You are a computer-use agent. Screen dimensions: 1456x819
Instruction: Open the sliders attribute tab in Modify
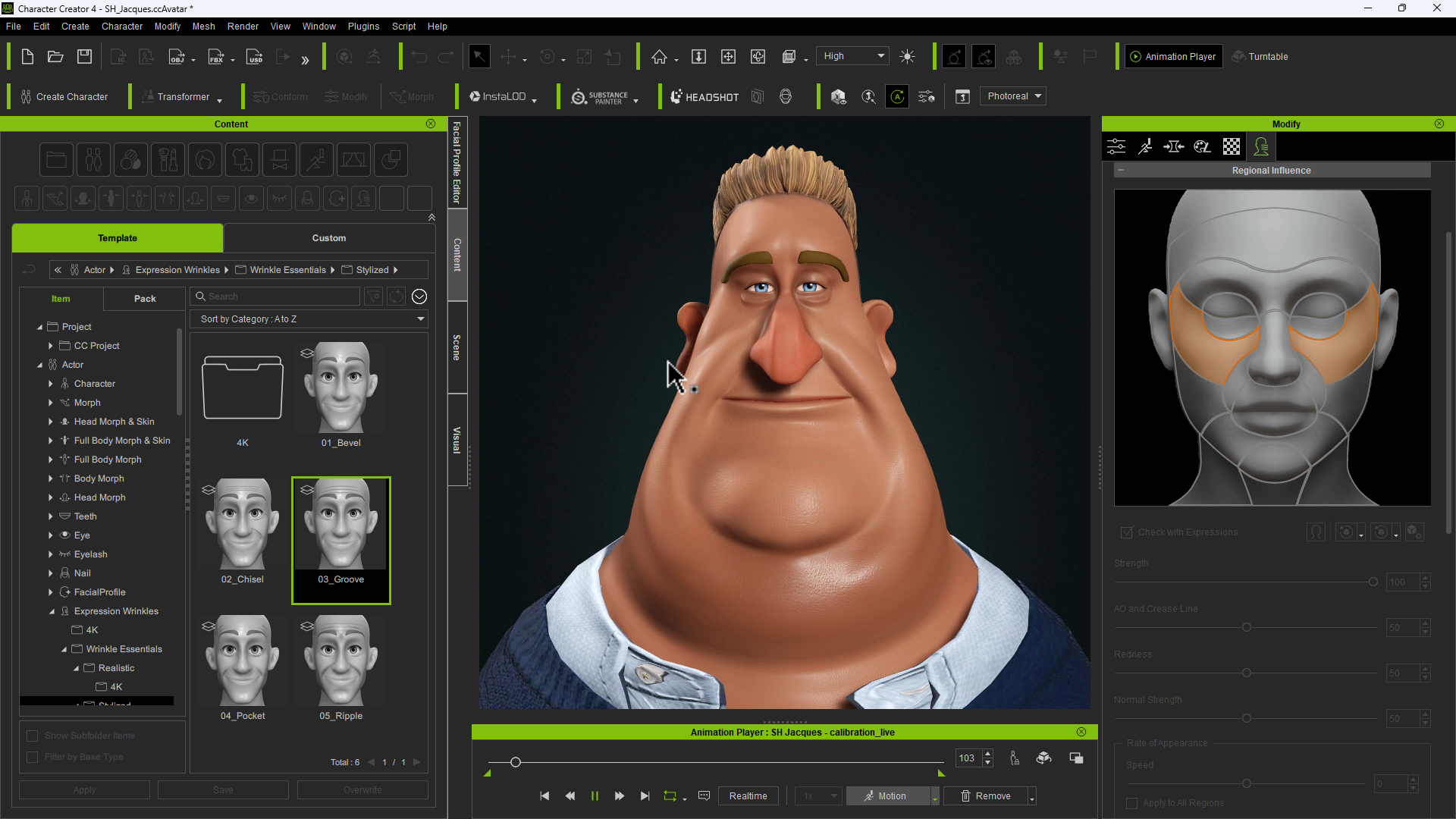click(1116, 146)
